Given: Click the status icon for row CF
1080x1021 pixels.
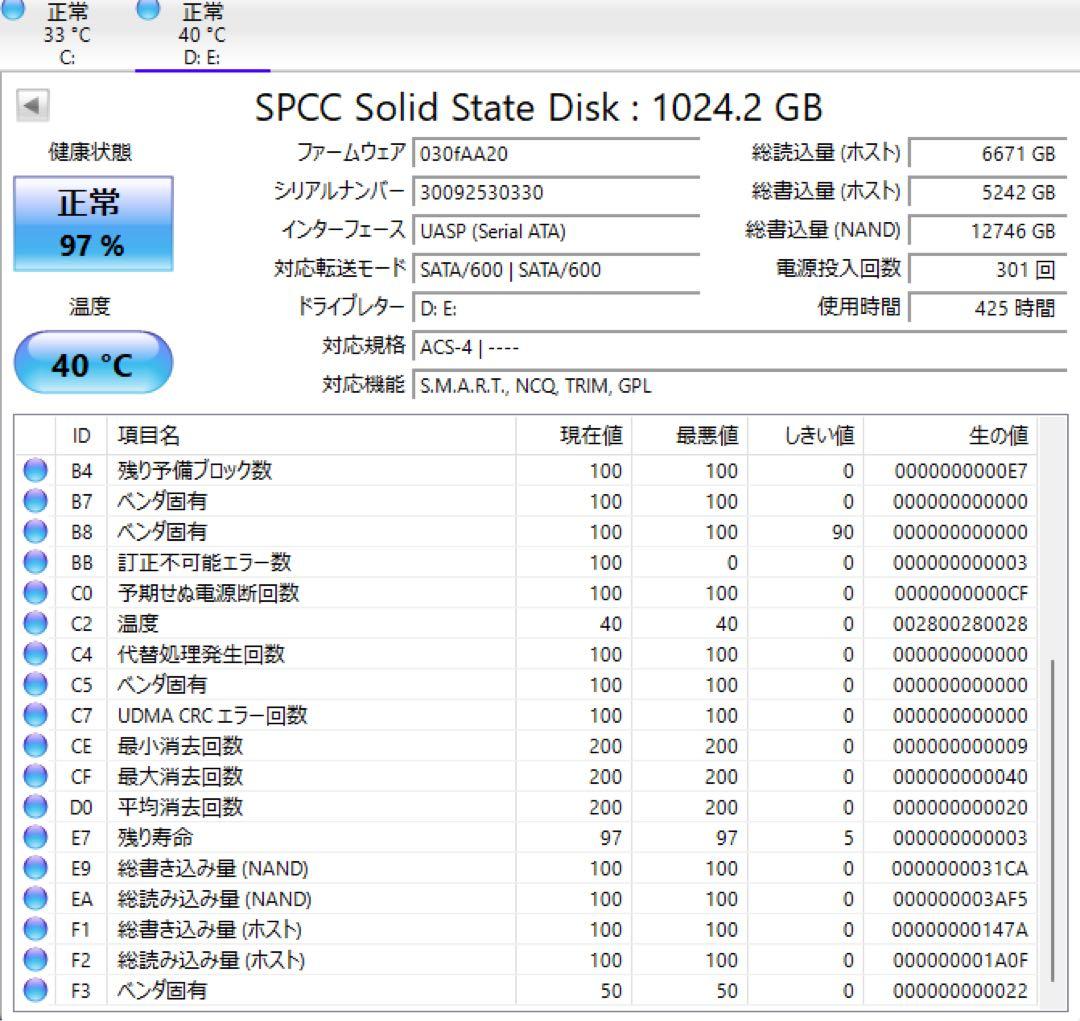Looking at the screenshot, I should tap(35, 776).
